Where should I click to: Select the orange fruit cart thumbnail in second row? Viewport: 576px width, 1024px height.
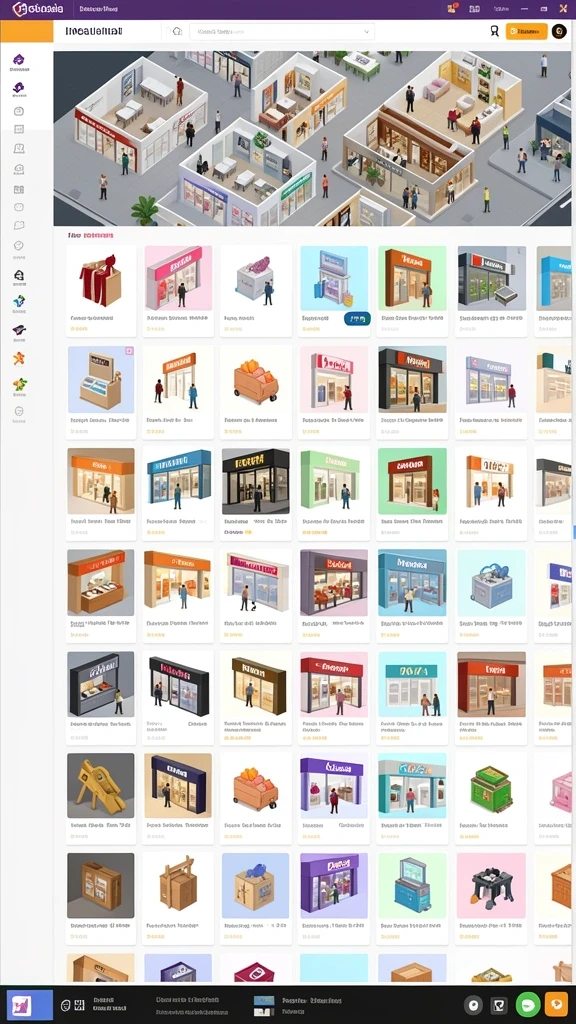[256, 381]
